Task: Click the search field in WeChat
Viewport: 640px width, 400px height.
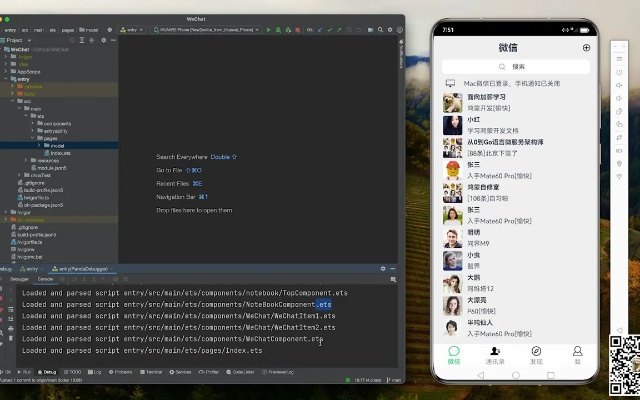Action: pos(515,66)
